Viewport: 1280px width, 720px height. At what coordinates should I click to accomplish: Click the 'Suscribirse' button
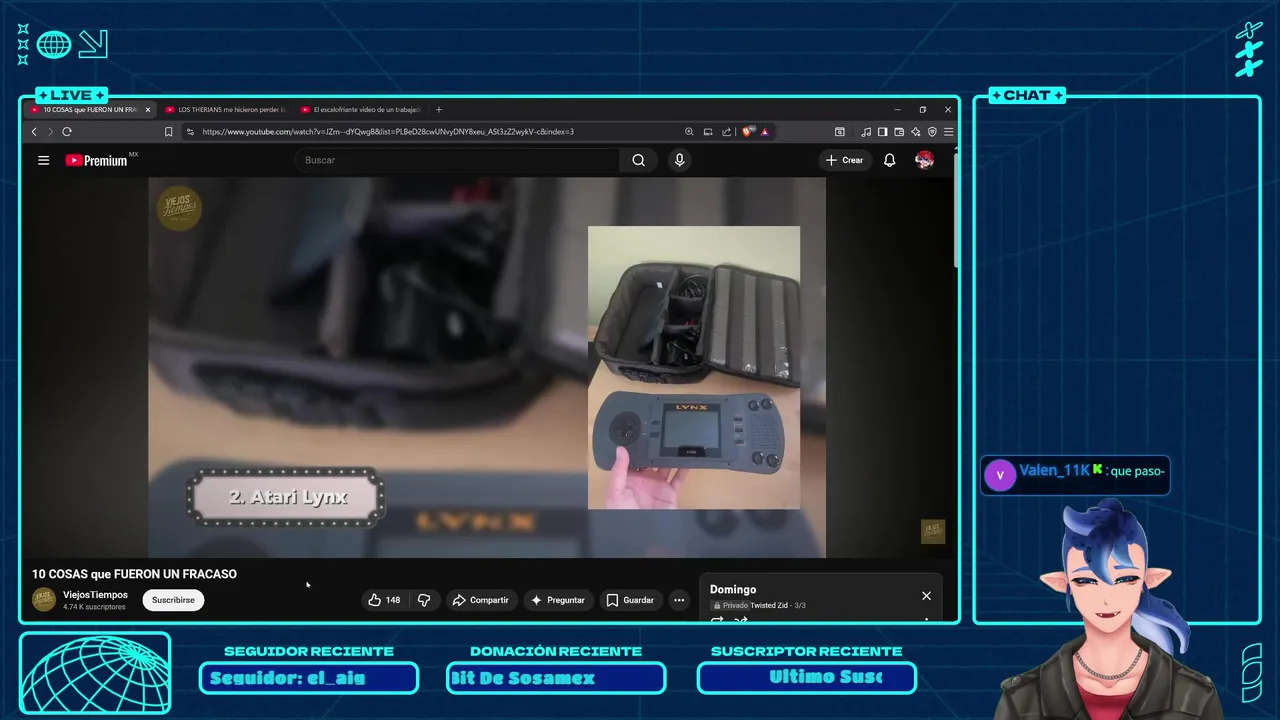[x=173, y=600]
